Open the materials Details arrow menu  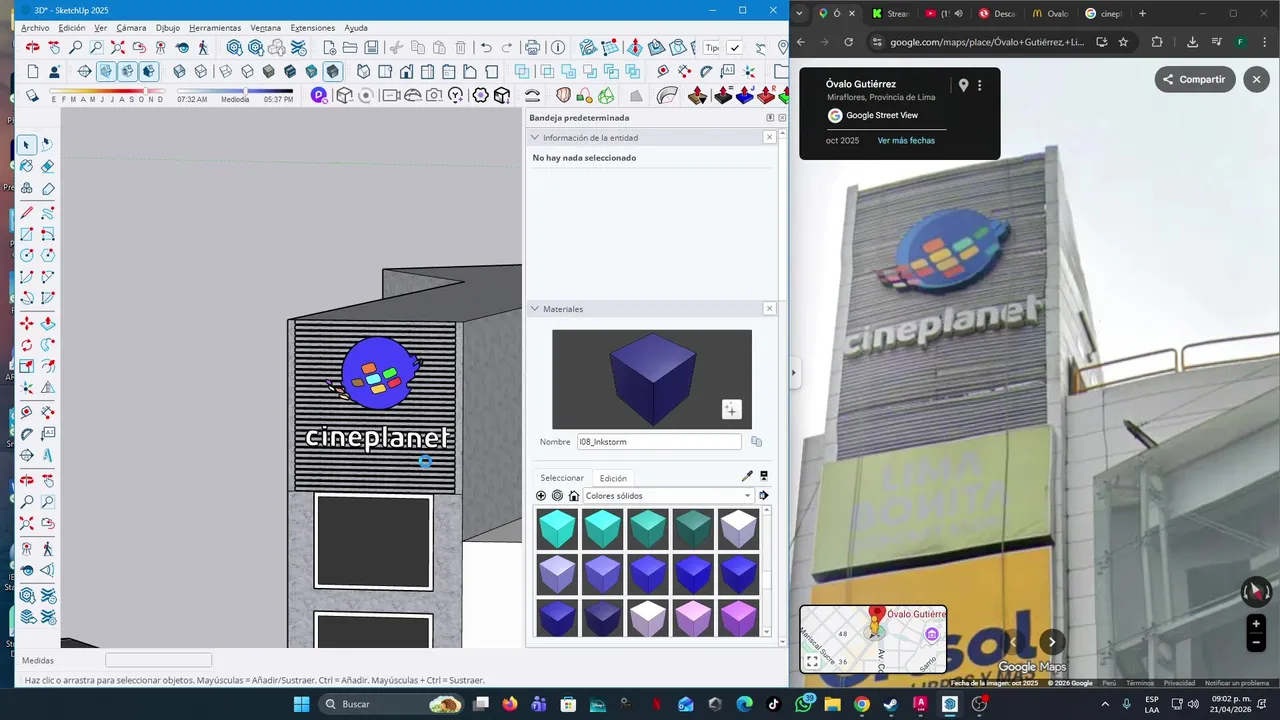(x=764, y=496)
